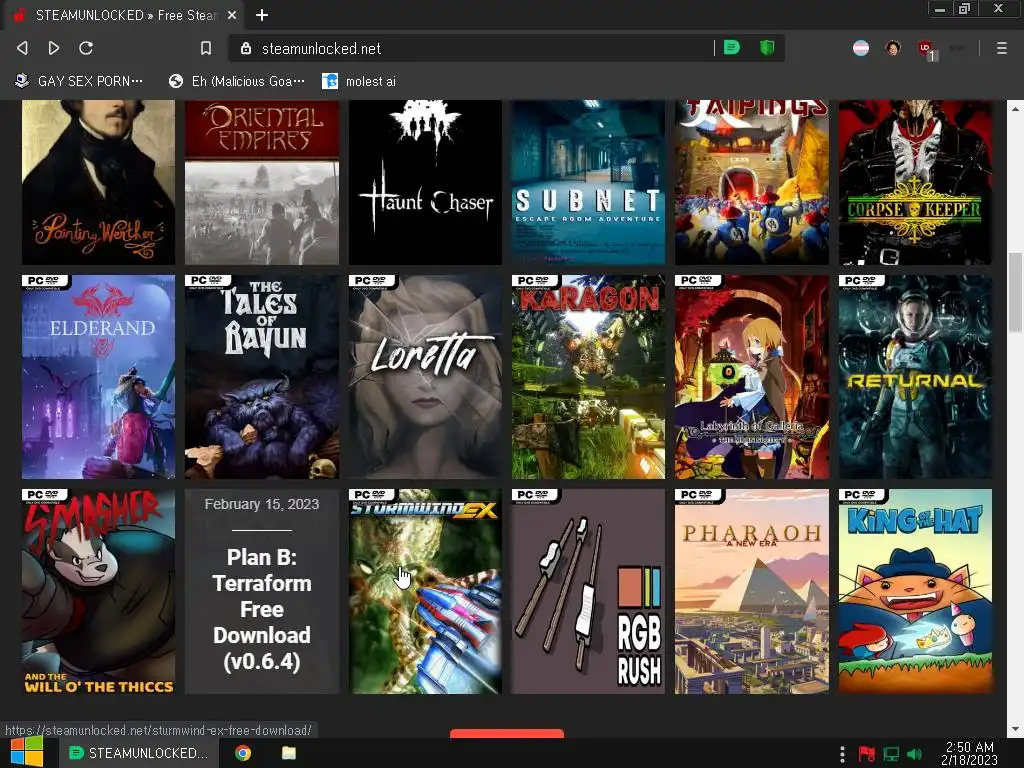
Task: Launch Chrome from the taskbar
Action: pos(243,753)
